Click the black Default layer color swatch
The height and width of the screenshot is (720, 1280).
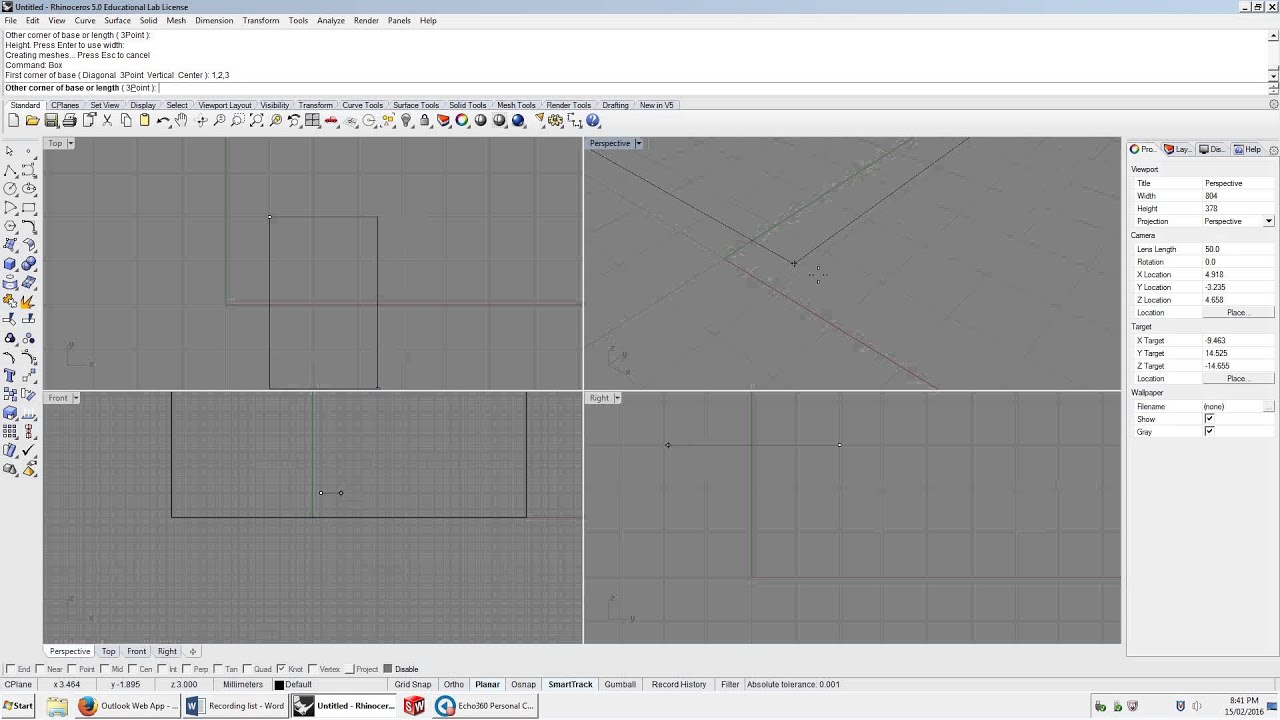pyautogui.click(x=279, y=685)
